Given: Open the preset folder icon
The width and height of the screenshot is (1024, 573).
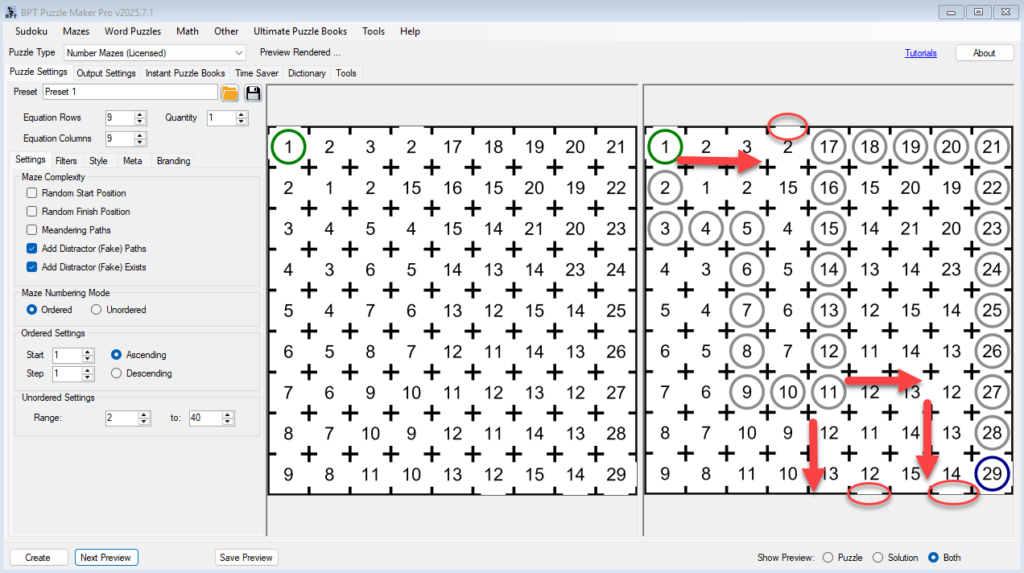Looking at the screenshot, I should point(230,93).
